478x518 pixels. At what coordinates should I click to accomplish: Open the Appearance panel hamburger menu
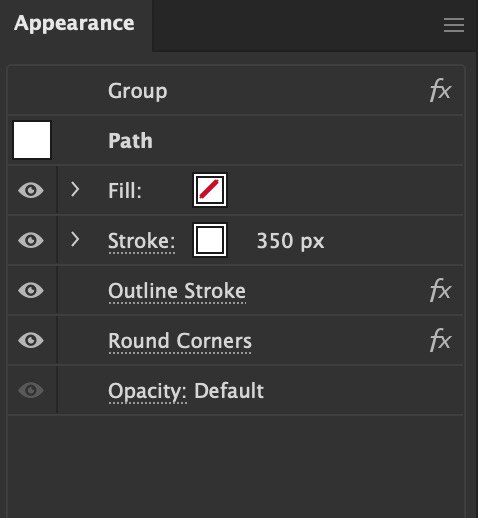[454, 25]
